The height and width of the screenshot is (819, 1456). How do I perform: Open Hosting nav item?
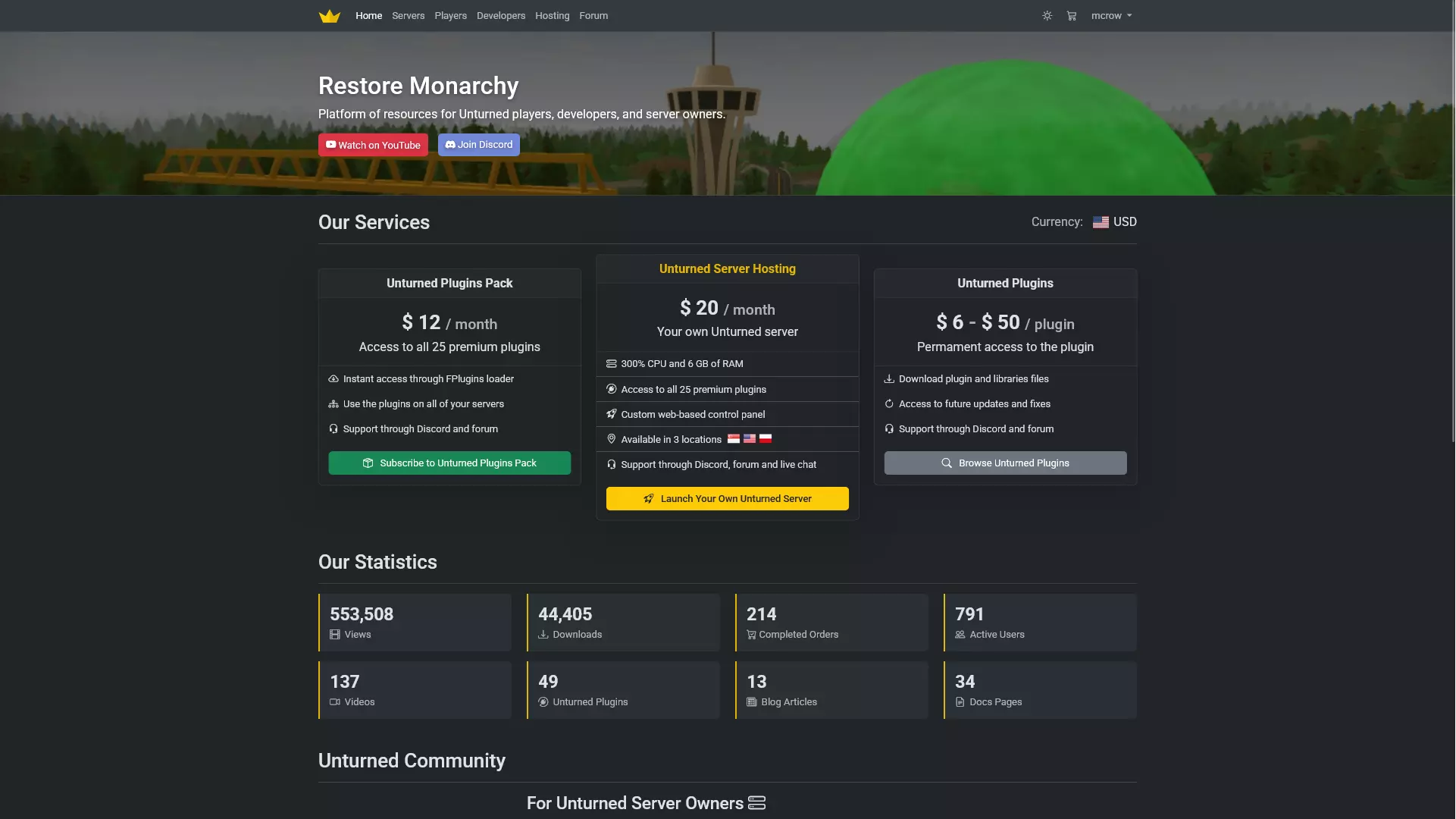pyautogui.click(x=552, y=16)
